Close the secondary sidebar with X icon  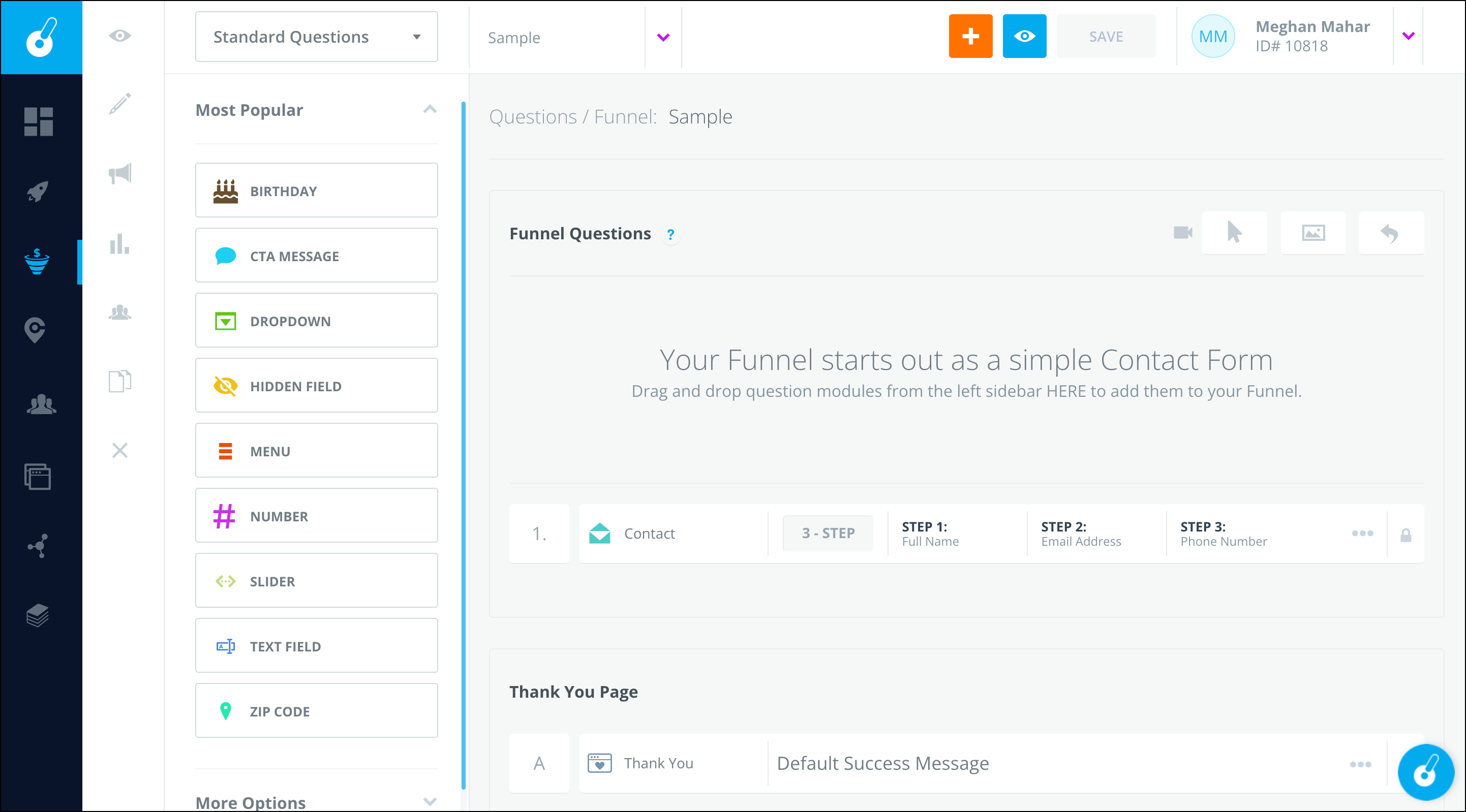[x=120, y=451]
